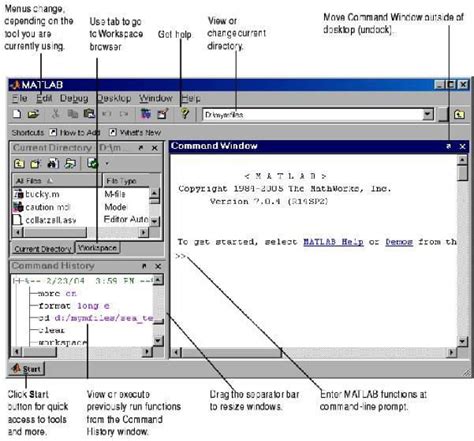This screenshot has height=441, width=474.
Task: Undock the Current Directory panel
Action: [141, 148]
